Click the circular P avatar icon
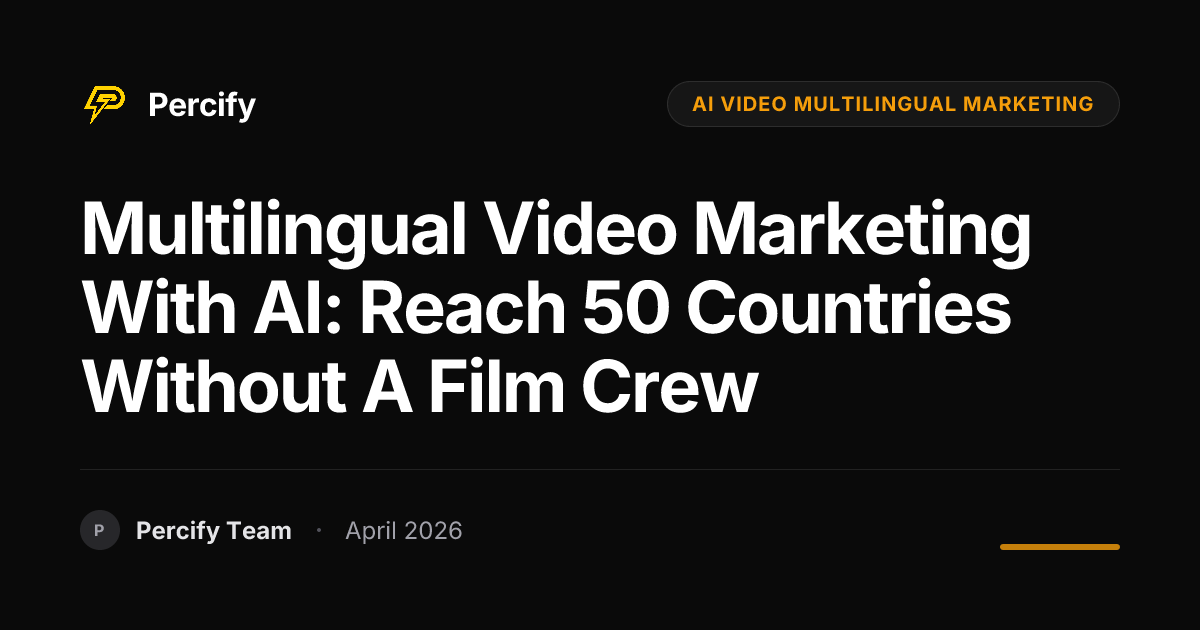The height and width of the screenshot is (630, 1200). tap(100, 530)
